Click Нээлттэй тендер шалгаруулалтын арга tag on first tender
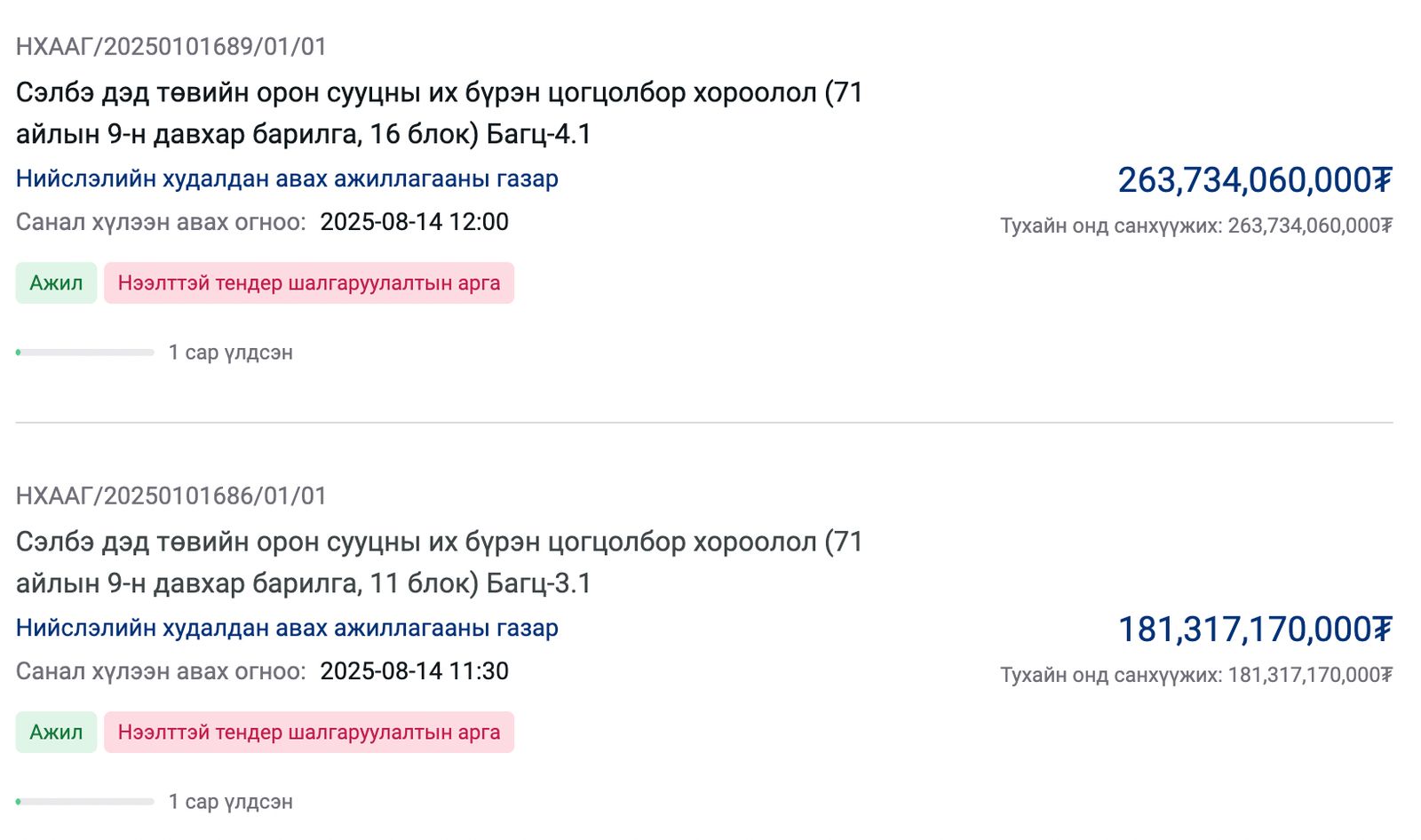1421x840 pixels. point(307,283)
